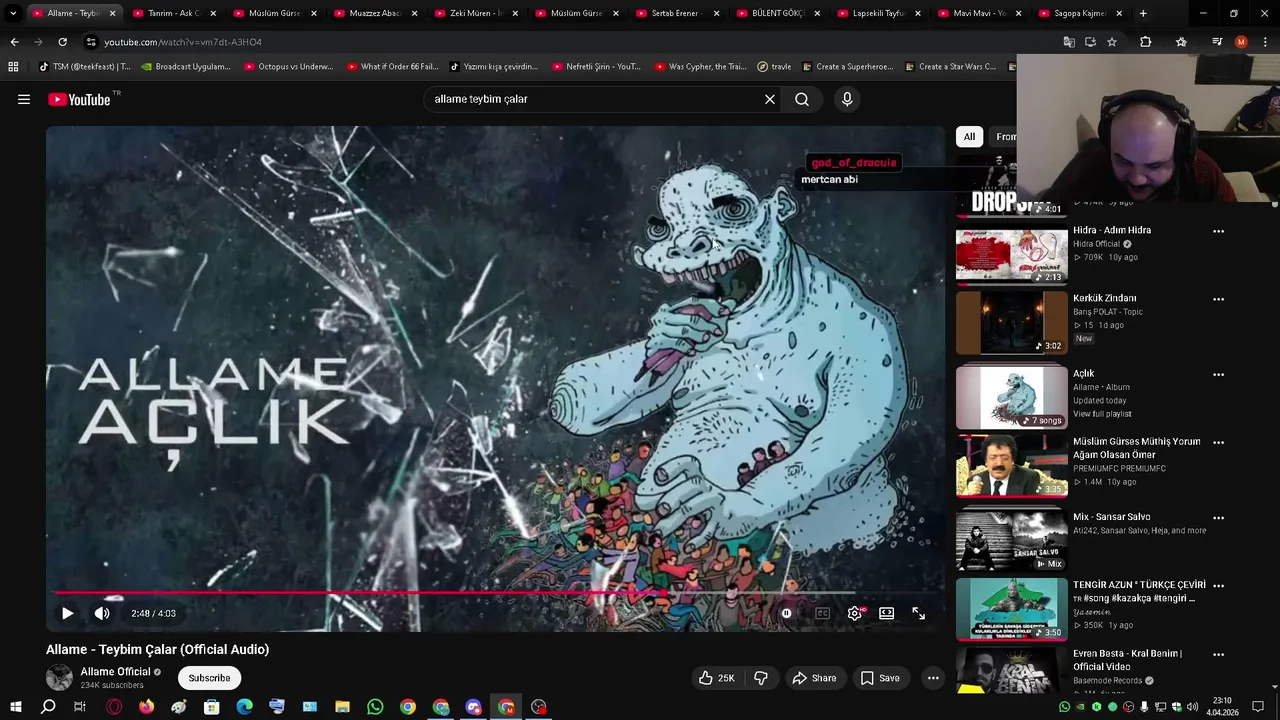Open options for Müslüm Gürses Müthiş Yorum

click(1218, 442)
